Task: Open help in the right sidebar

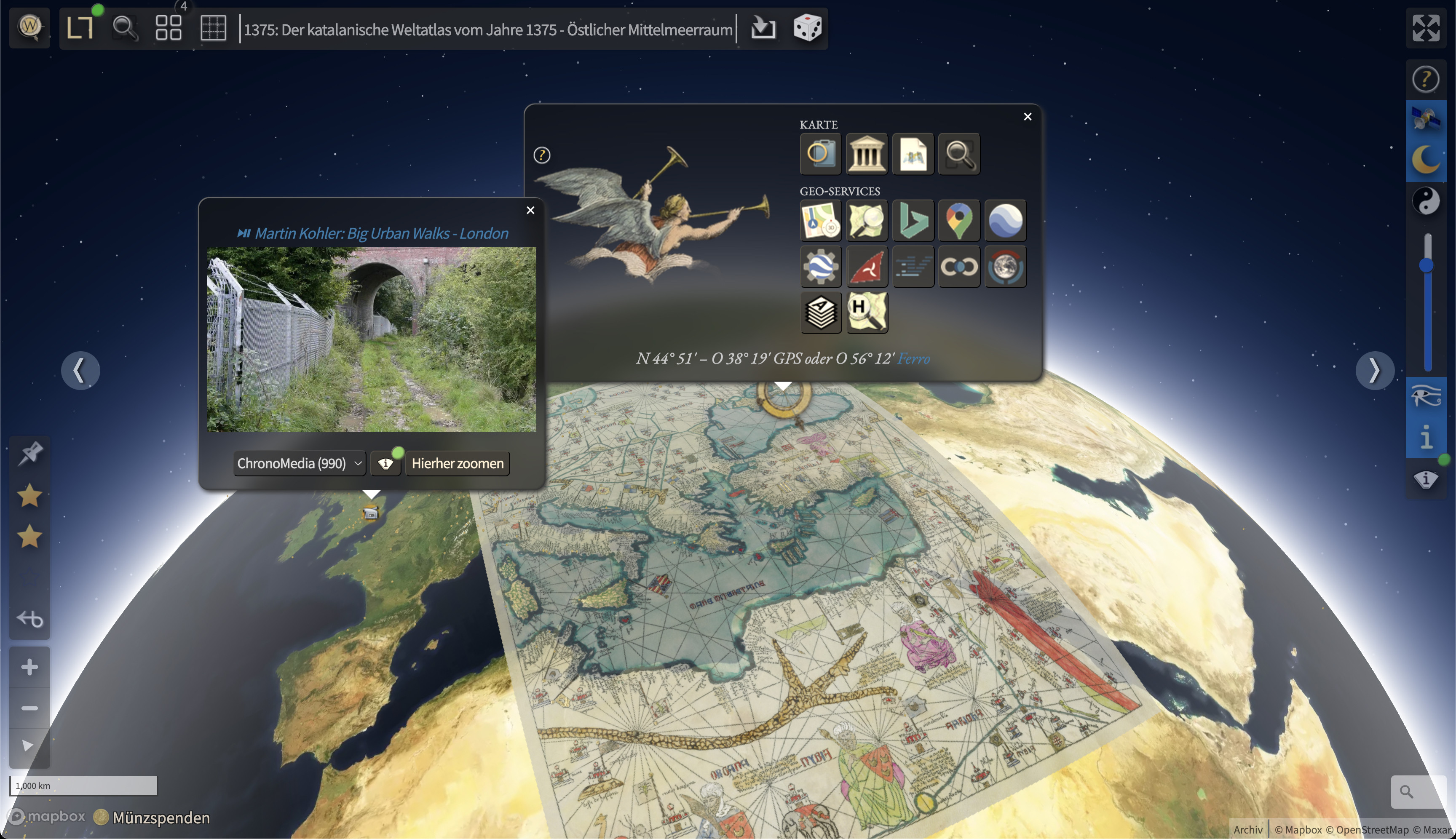Action: [x=1426, y=79]
